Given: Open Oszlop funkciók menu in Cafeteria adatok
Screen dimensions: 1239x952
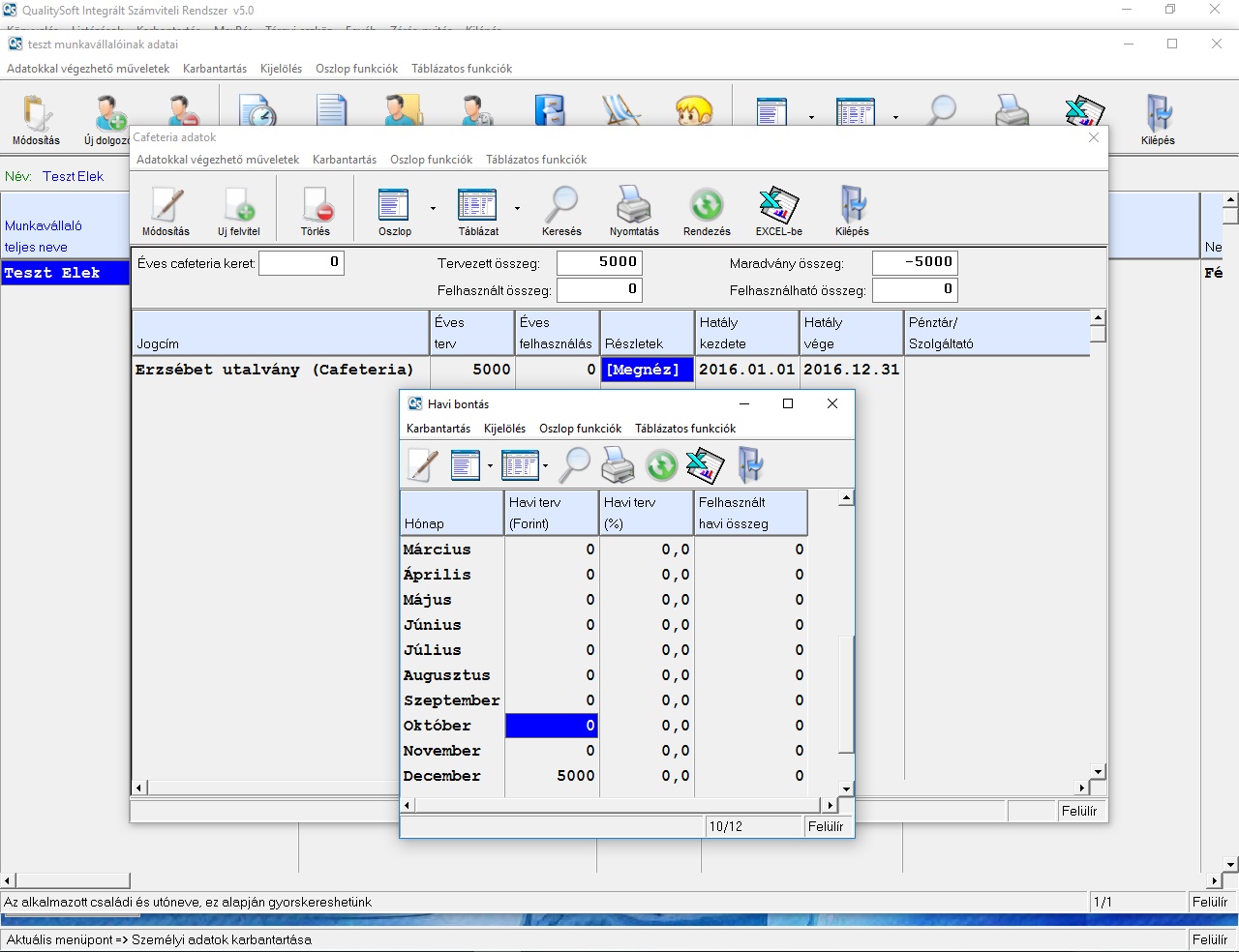Looking at the screenshot, I should tap(431, 160).
